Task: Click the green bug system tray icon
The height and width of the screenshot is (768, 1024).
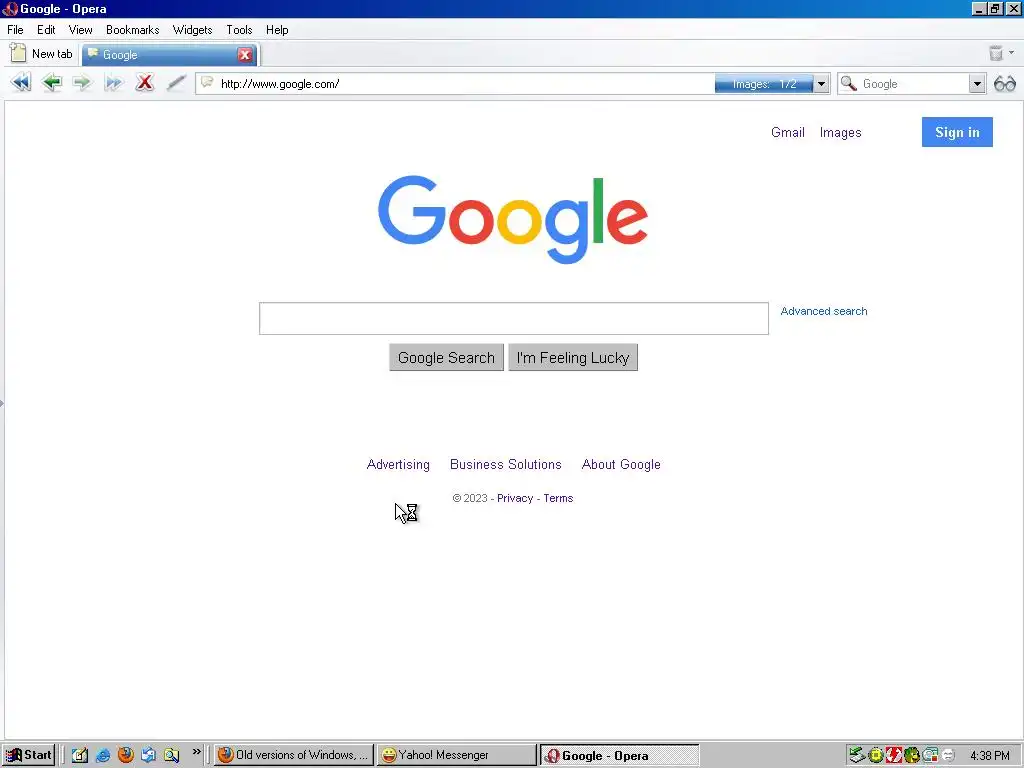Action: coord(912,756)
